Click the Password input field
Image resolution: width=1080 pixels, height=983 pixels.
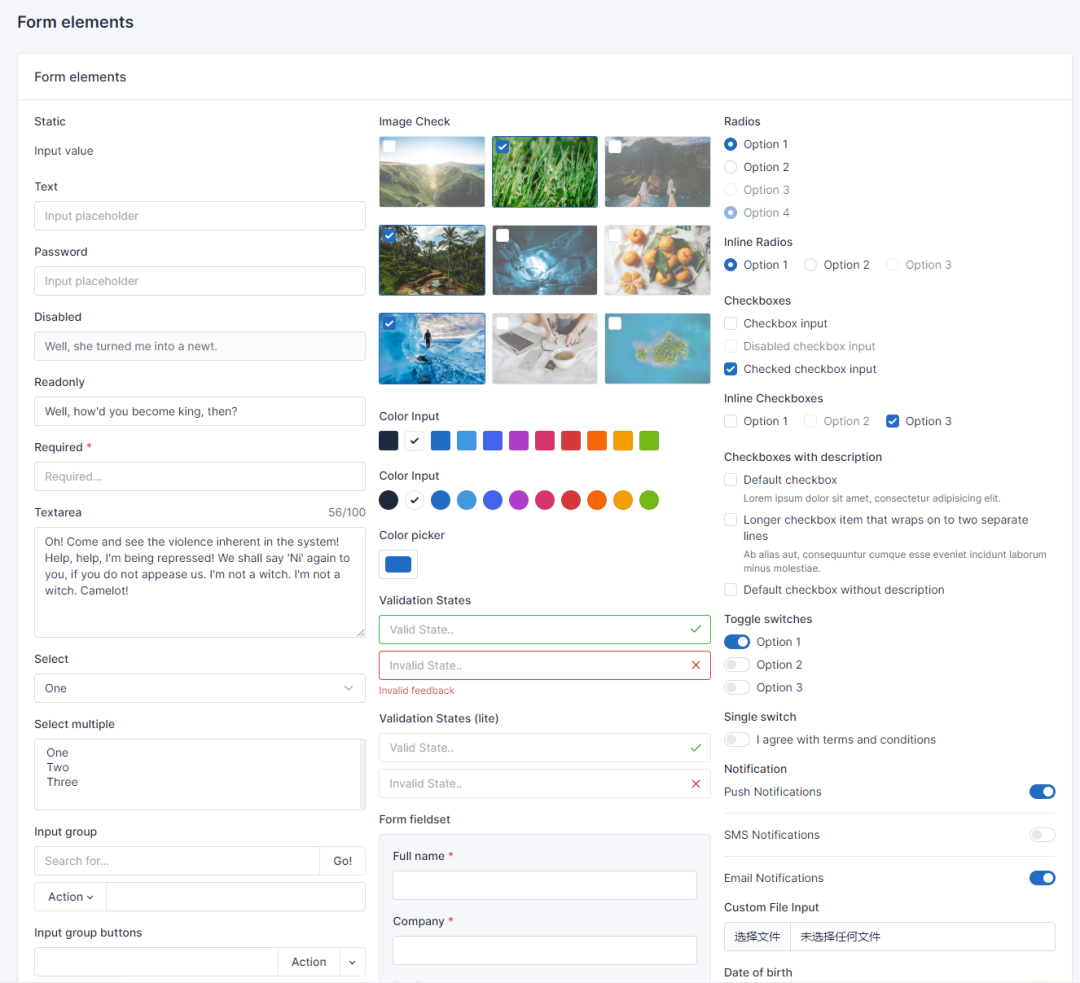(x=200, y=281)
